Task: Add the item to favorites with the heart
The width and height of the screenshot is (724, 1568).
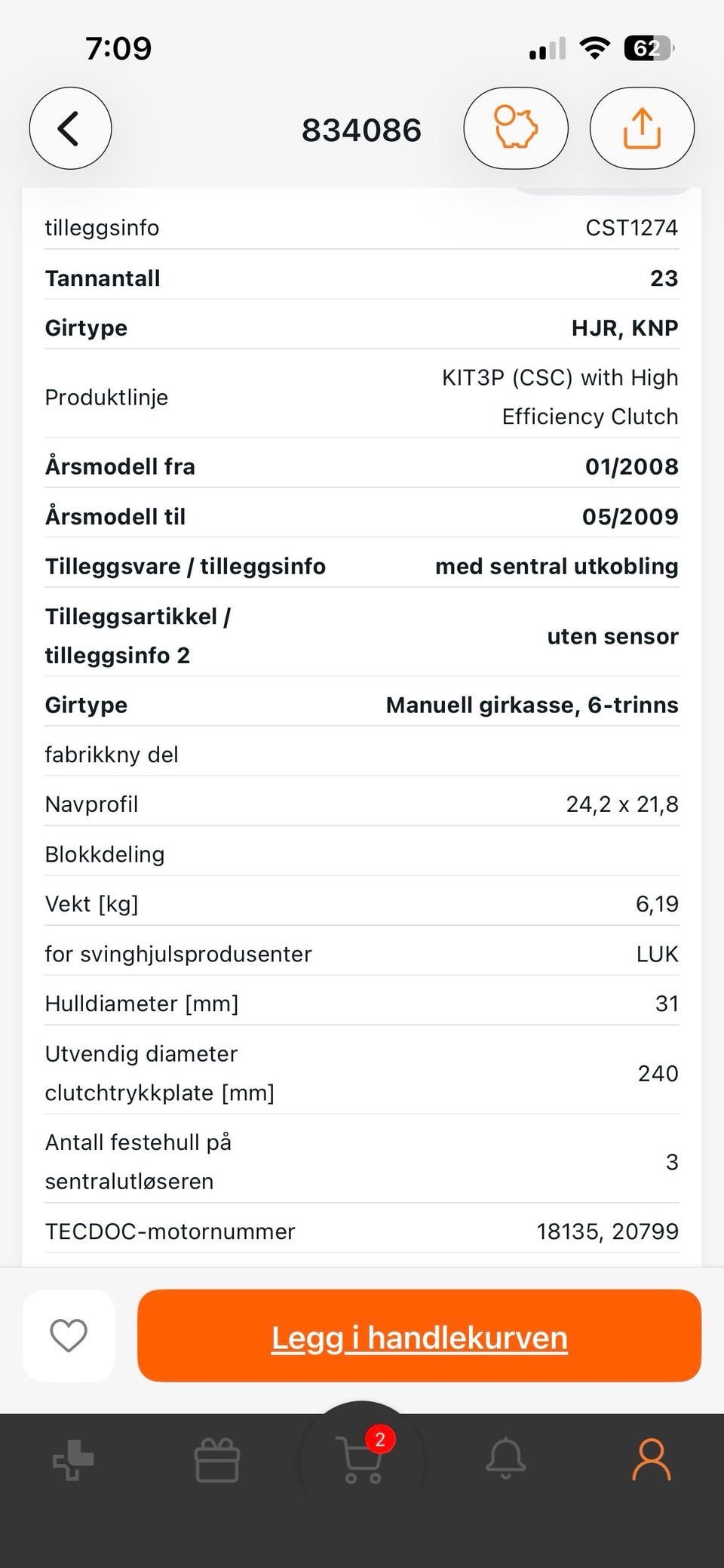Action: [x=69, y=1336]
